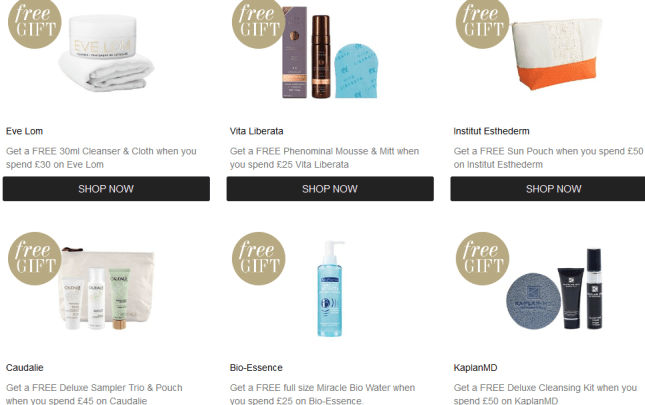The height and width of the screenshot is (405, 645).
Task: Open the orange and white sun pouch image
Action: pos(556,53)
